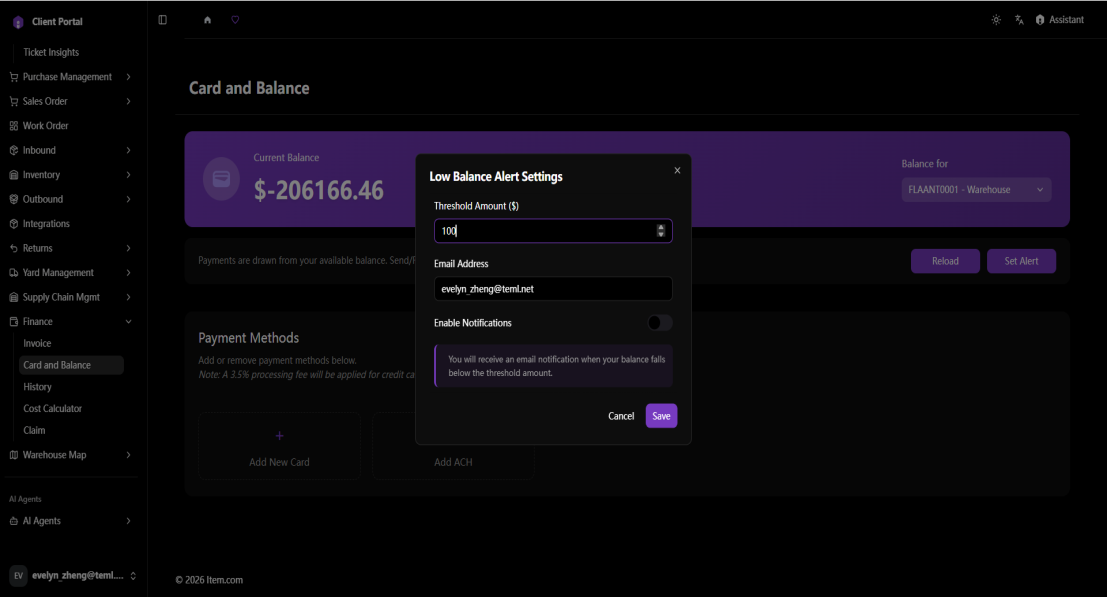The height and width of the screenshot is (597, 1107).
Task: Click the Work Order grid icon
Action: click(13, 126)
